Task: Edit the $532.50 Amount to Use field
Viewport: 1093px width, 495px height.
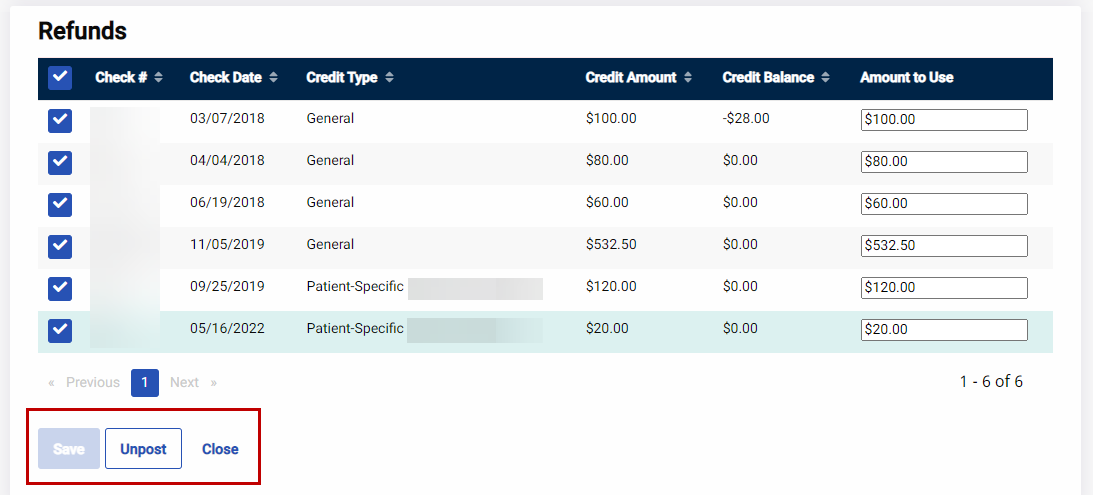Action: tap(943, 246)
